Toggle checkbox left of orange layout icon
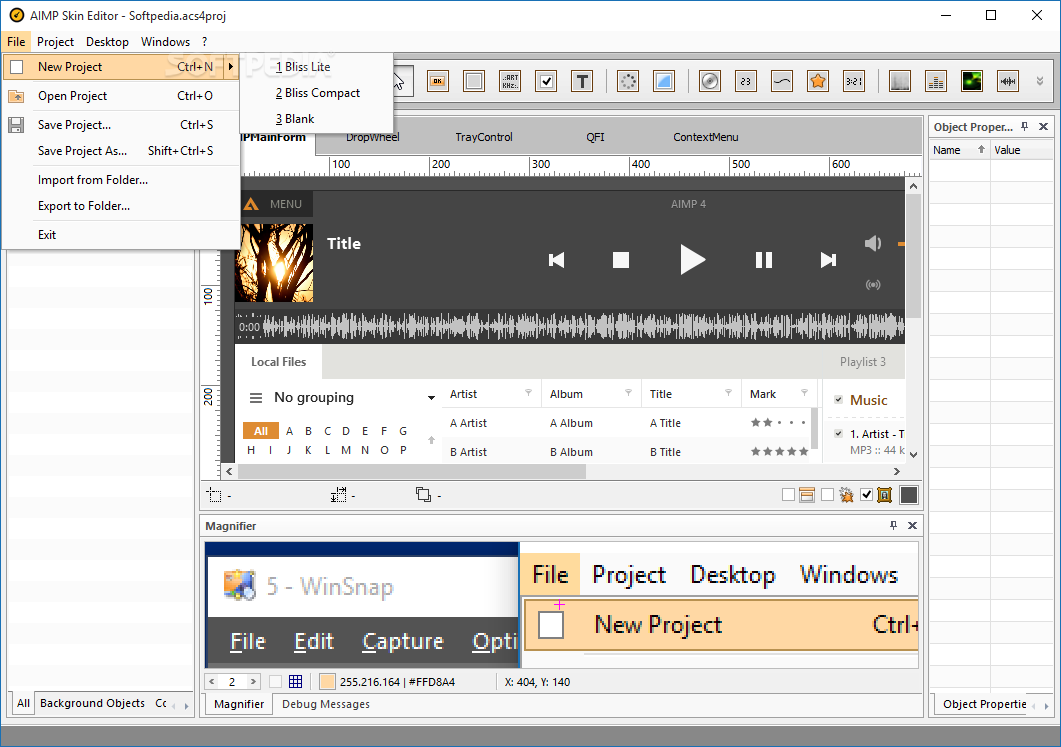Viewport: 1061px width, 747px height. pos(788,495)
